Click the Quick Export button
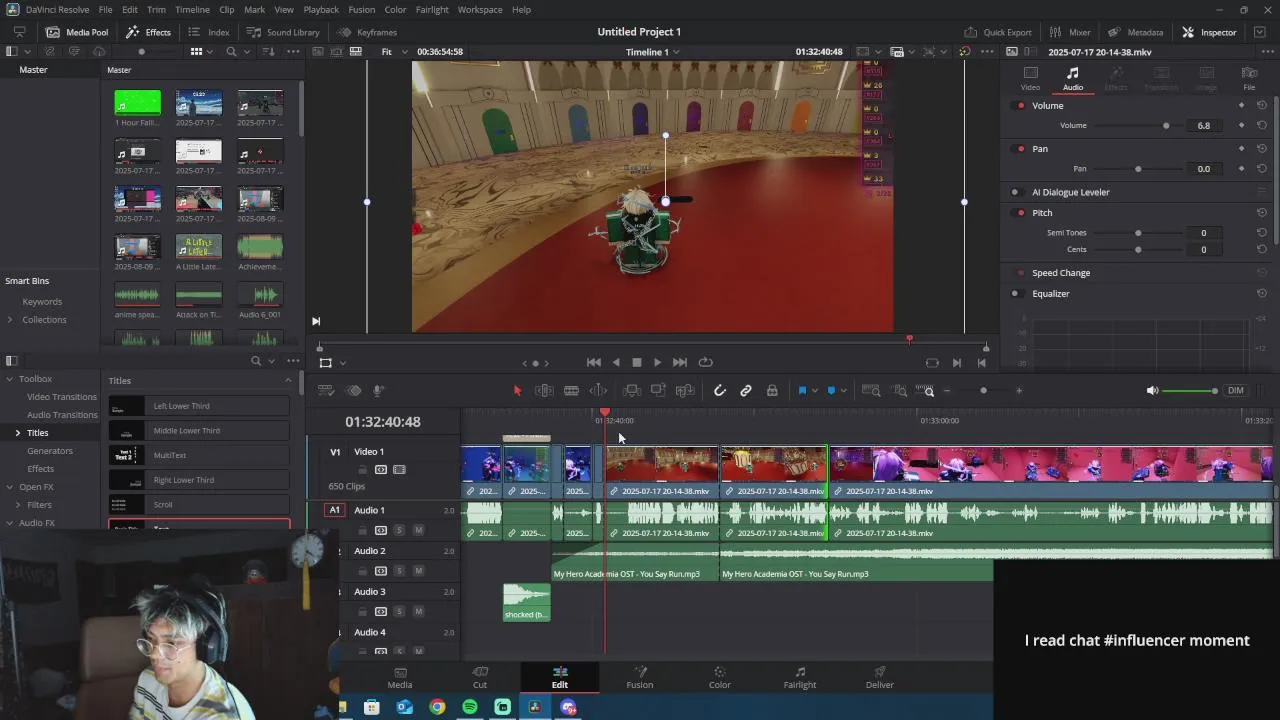The image size is (1280, 720). pos(997,32)
